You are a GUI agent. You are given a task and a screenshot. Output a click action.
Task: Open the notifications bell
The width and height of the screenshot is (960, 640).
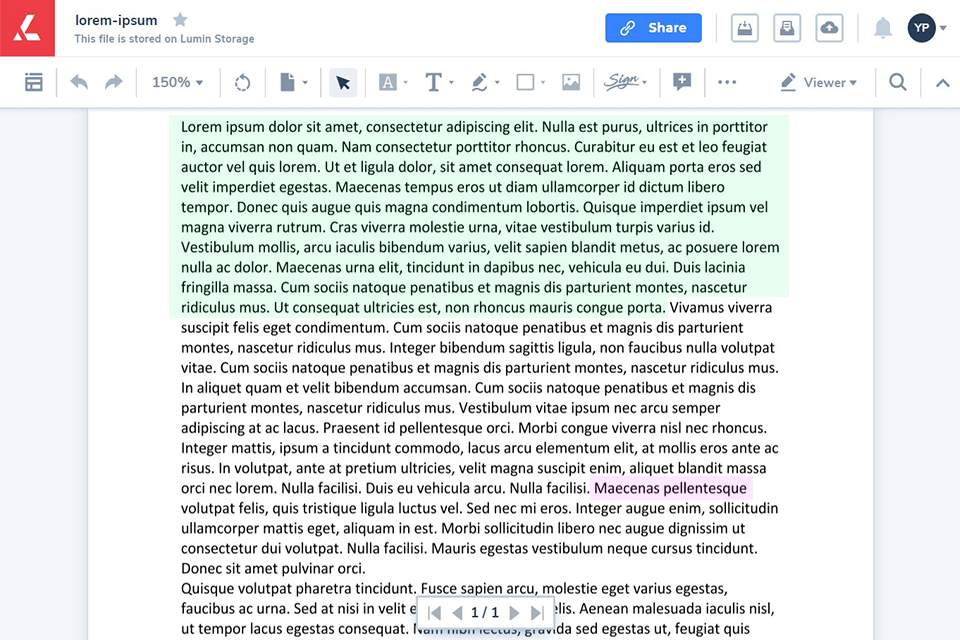pos(883,28)
